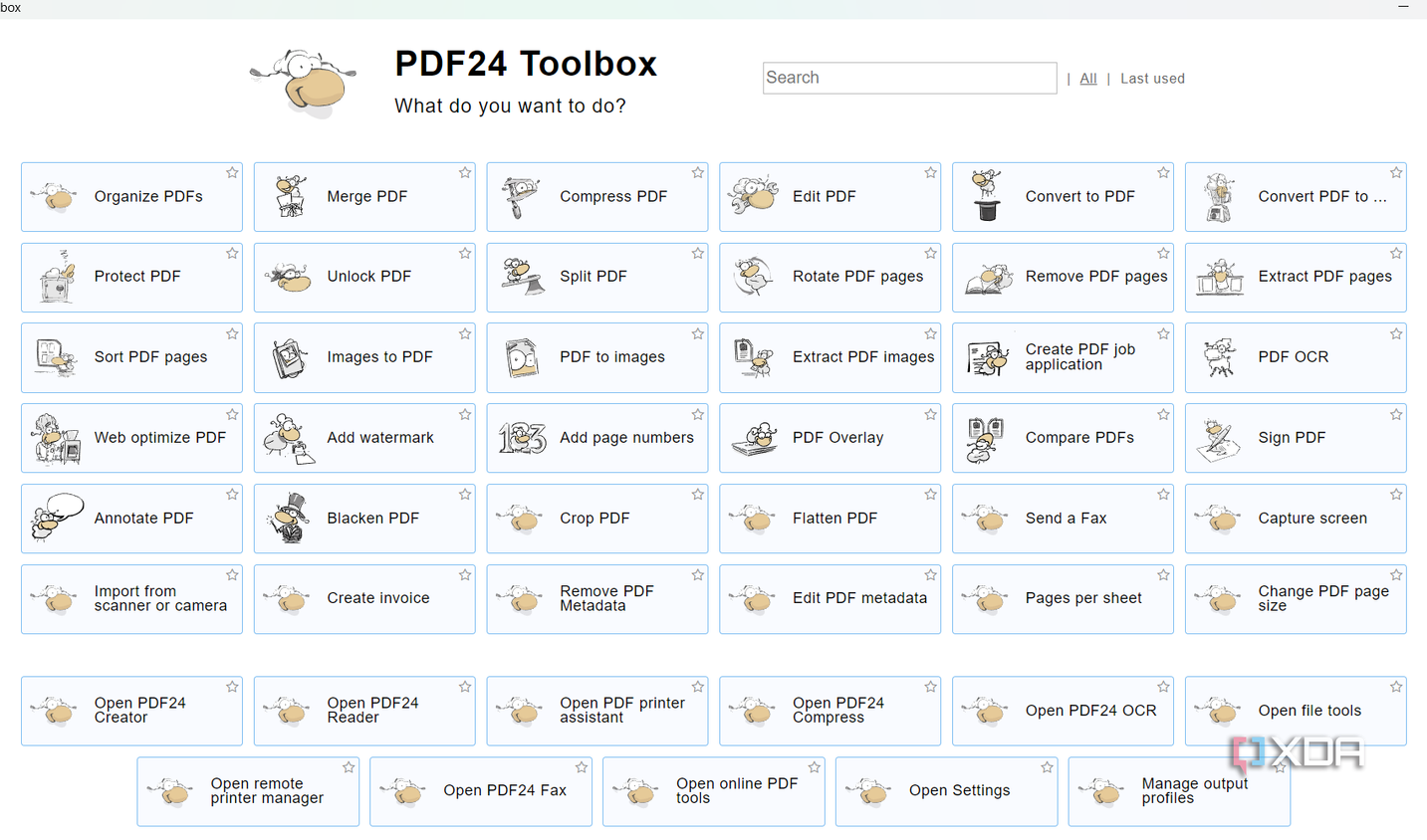Click the Split PDF axe icon
The height and width of the screenshot is (840, 1427).
[522, 277]
